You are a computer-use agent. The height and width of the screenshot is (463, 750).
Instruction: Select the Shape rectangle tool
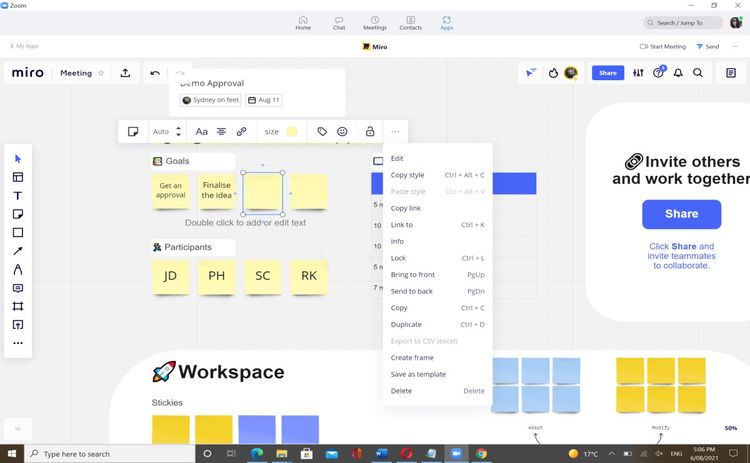[x=18, y=232]
